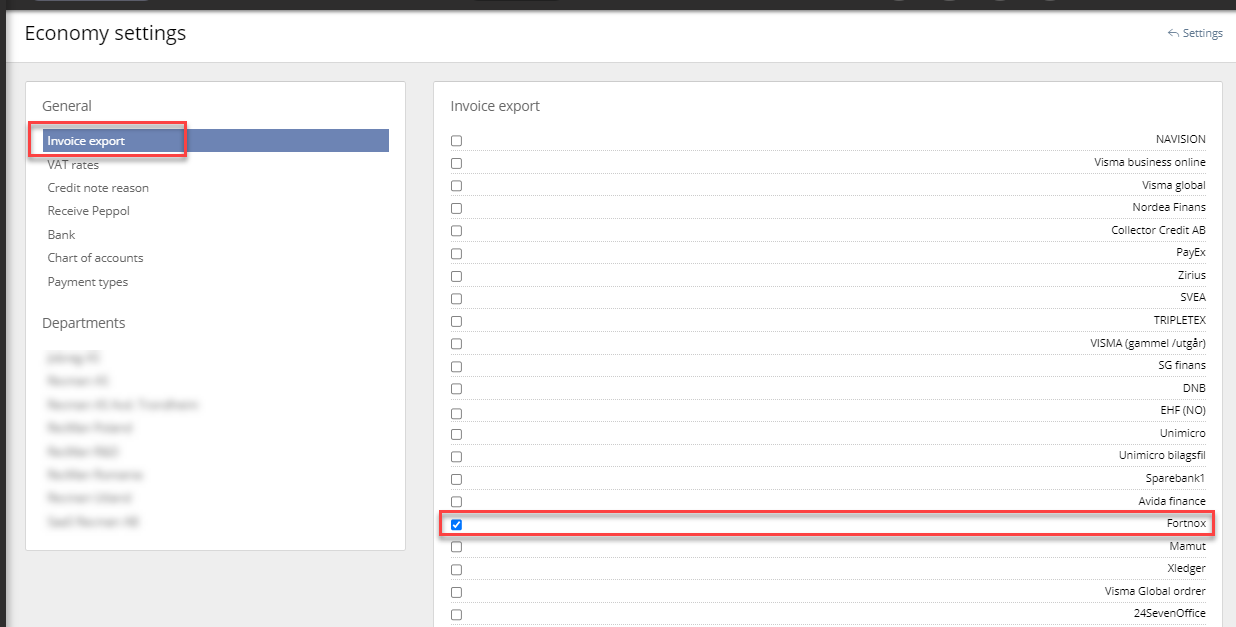
Task: Check the EHF (NO) checkbox
Action: point(456,412)
